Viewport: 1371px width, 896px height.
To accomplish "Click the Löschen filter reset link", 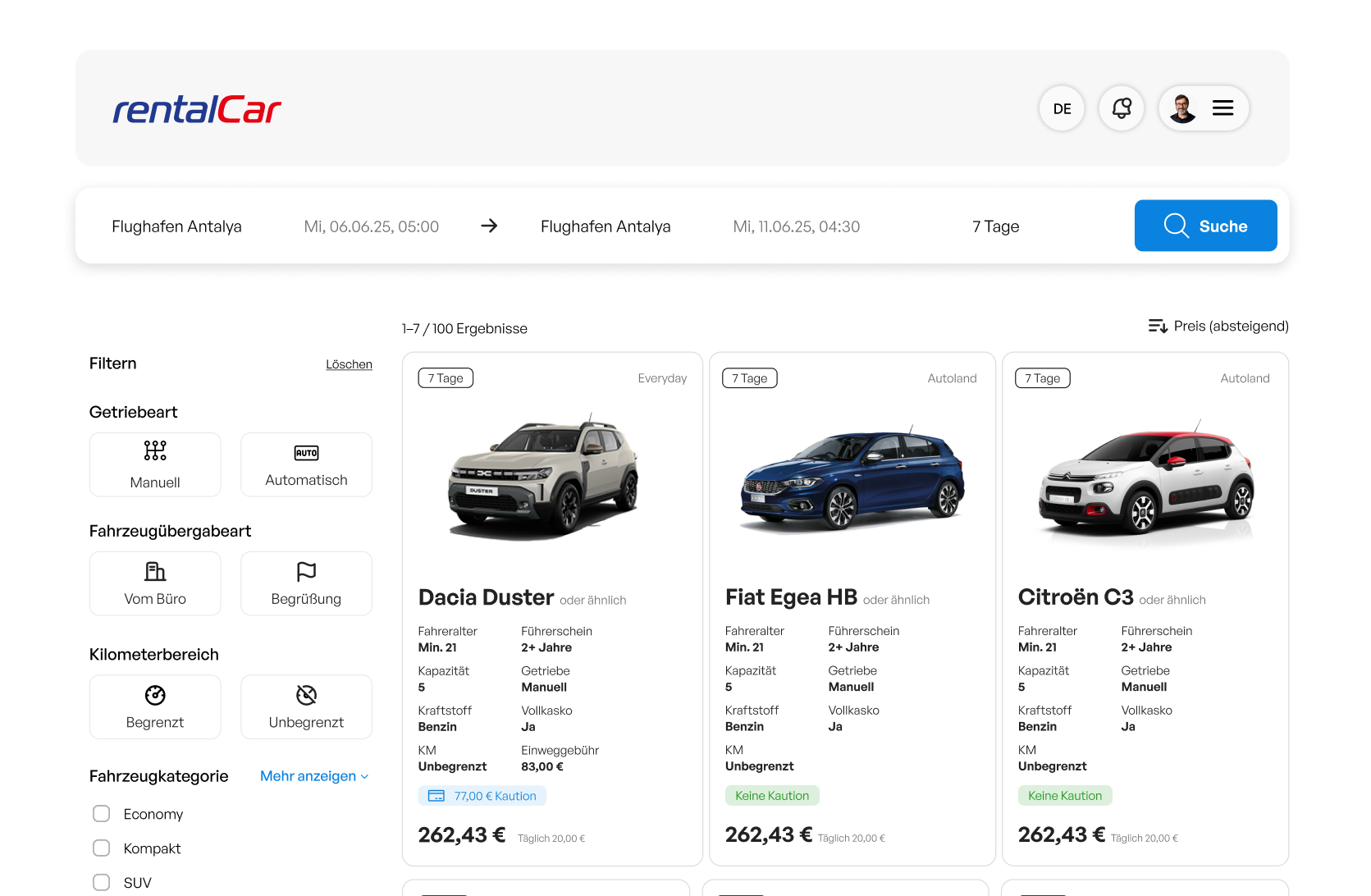I will (349, 364).
